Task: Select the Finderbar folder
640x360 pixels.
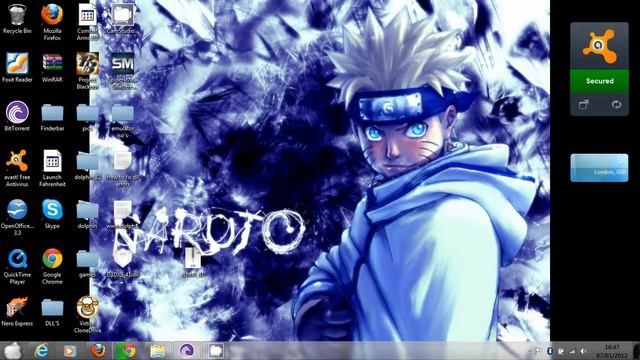Action: click(x=52, y=117)
